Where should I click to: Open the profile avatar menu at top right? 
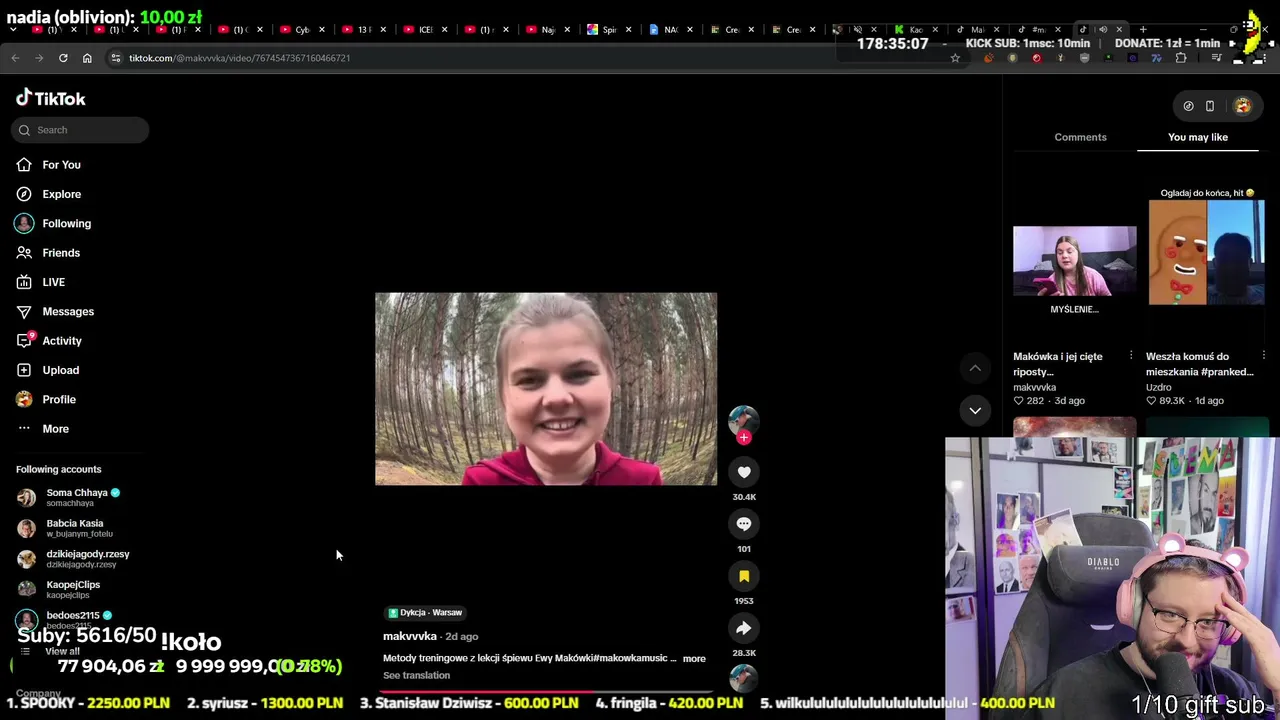1242,106
